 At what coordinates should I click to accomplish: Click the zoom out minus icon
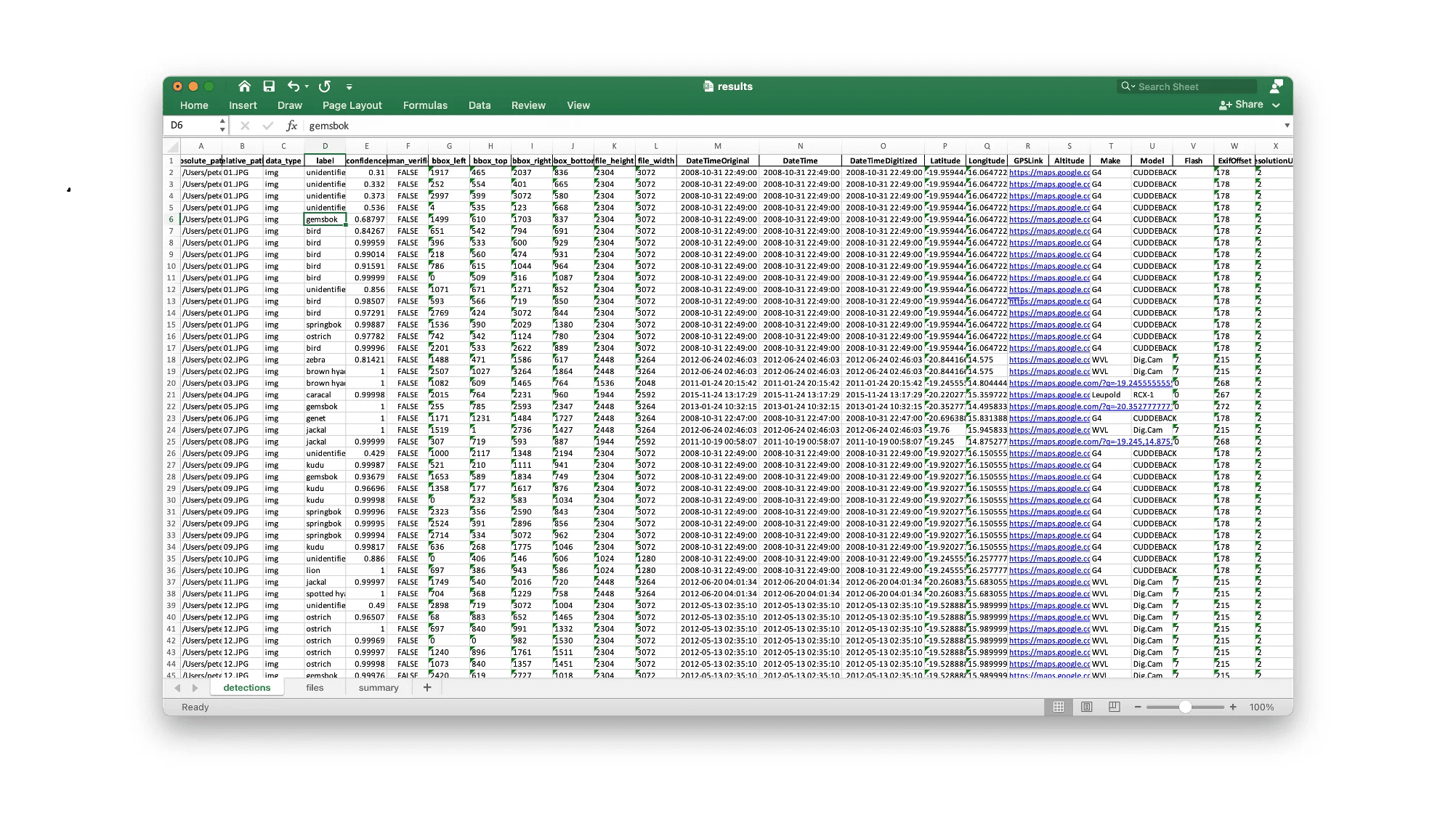tap(1138, 707)
